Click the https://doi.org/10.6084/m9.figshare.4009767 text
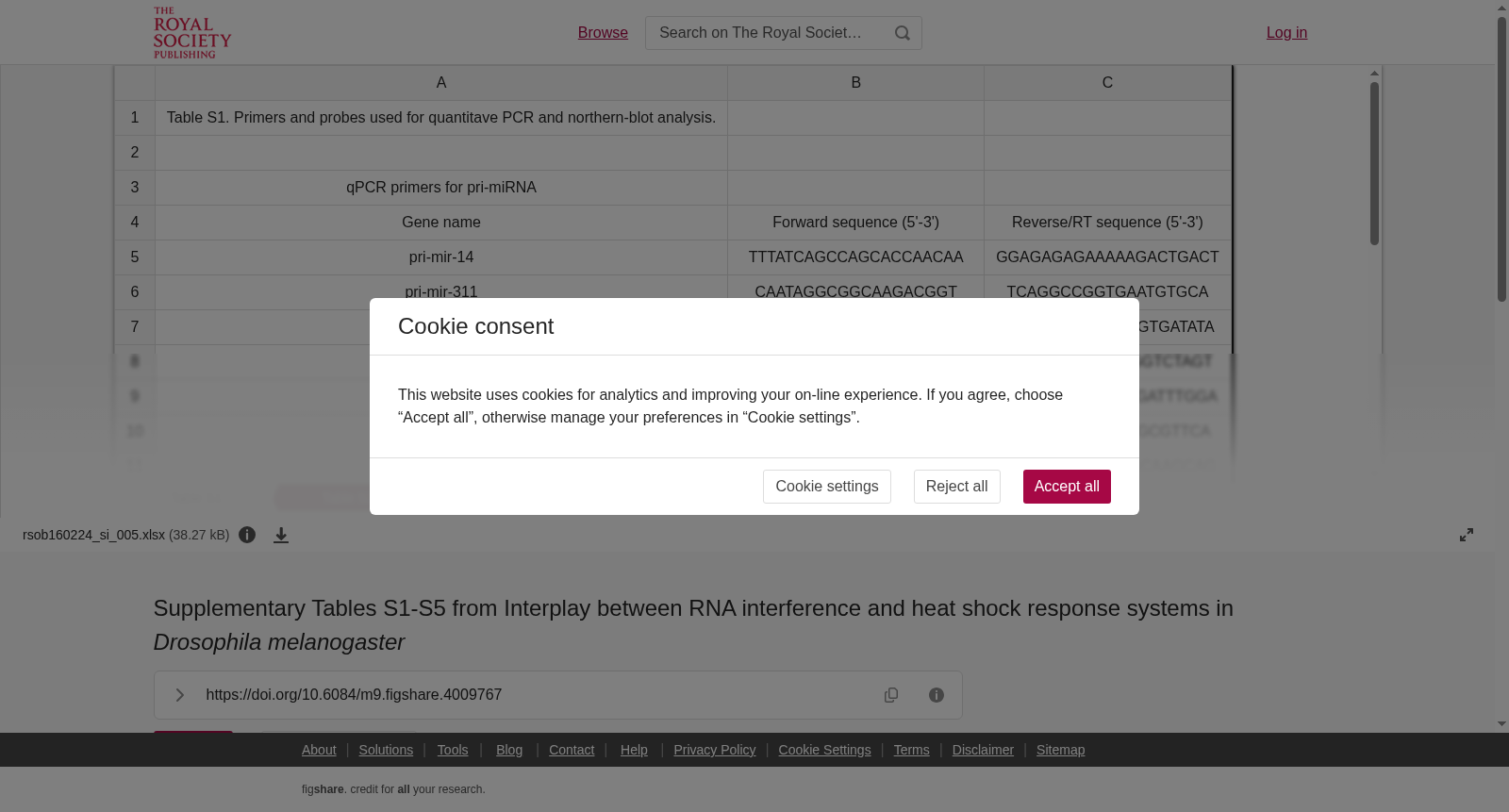 pos(354,695)
